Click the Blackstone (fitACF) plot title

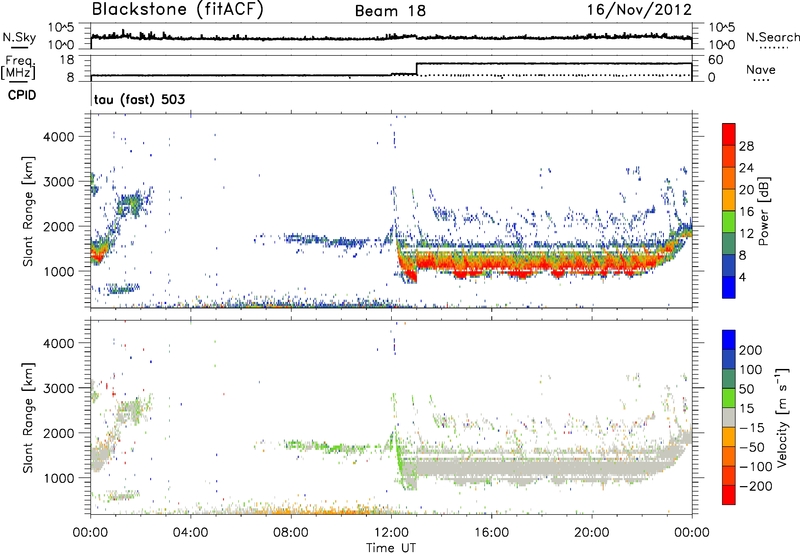pos(178,9)
